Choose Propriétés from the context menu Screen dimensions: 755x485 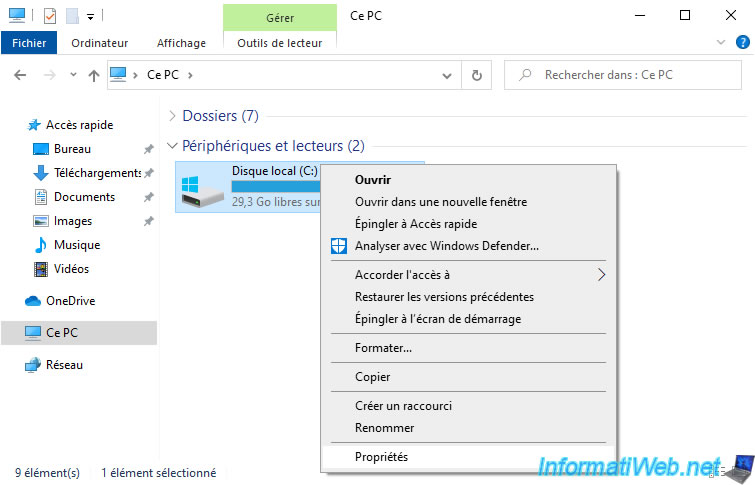point(381,457)
